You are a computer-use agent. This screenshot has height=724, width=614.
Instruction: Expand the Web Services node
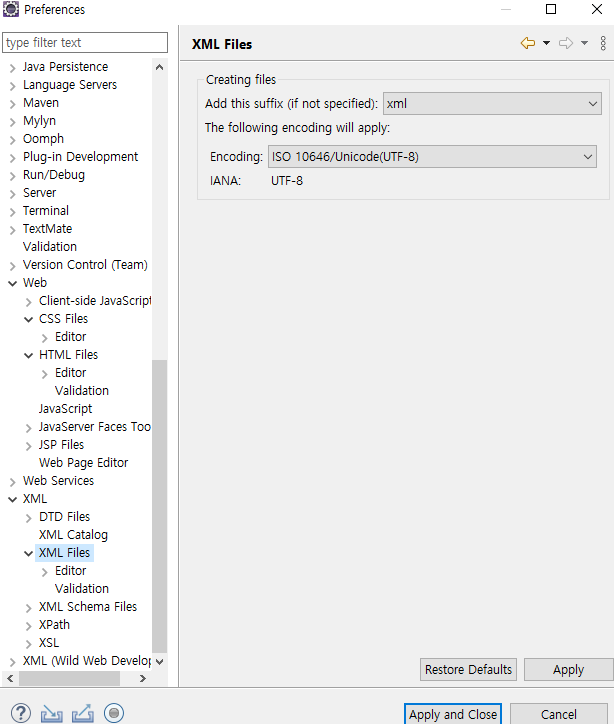tap(12, 482)
